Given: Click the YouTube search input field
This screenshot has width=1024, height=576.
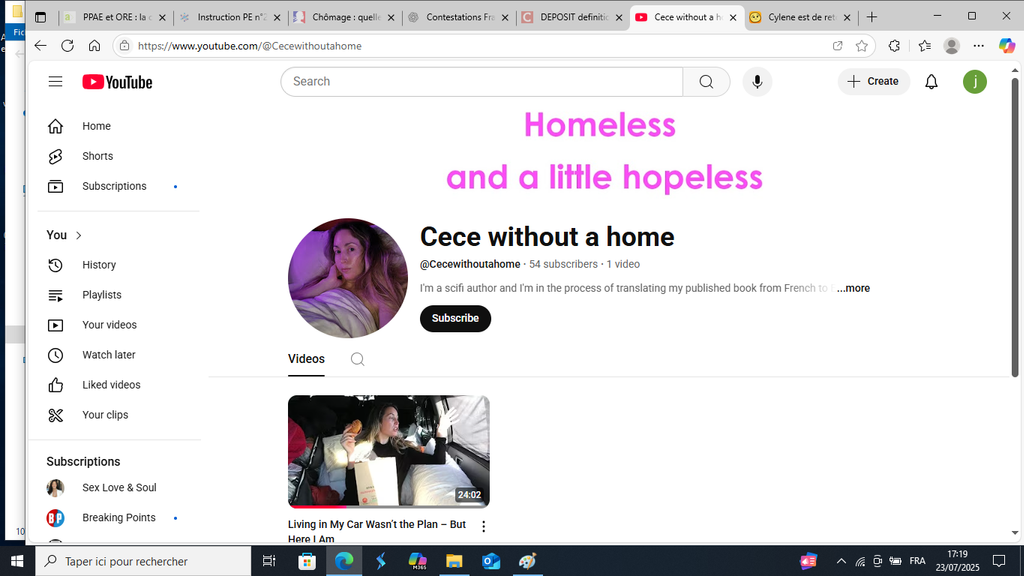Looking at the screenshot, I should tap(482, 82).
